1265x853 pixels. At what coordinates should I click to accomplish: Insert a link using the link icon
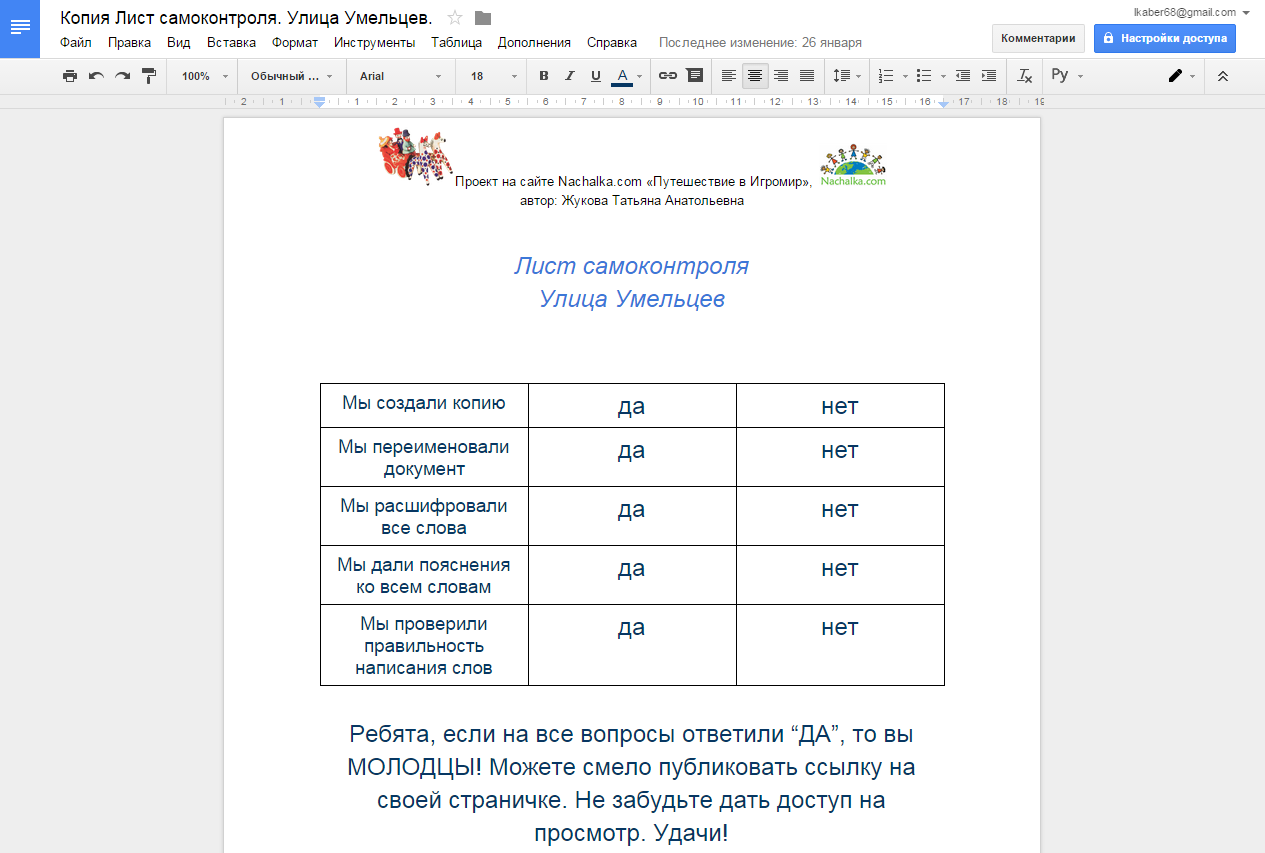[x=668, y=76]
